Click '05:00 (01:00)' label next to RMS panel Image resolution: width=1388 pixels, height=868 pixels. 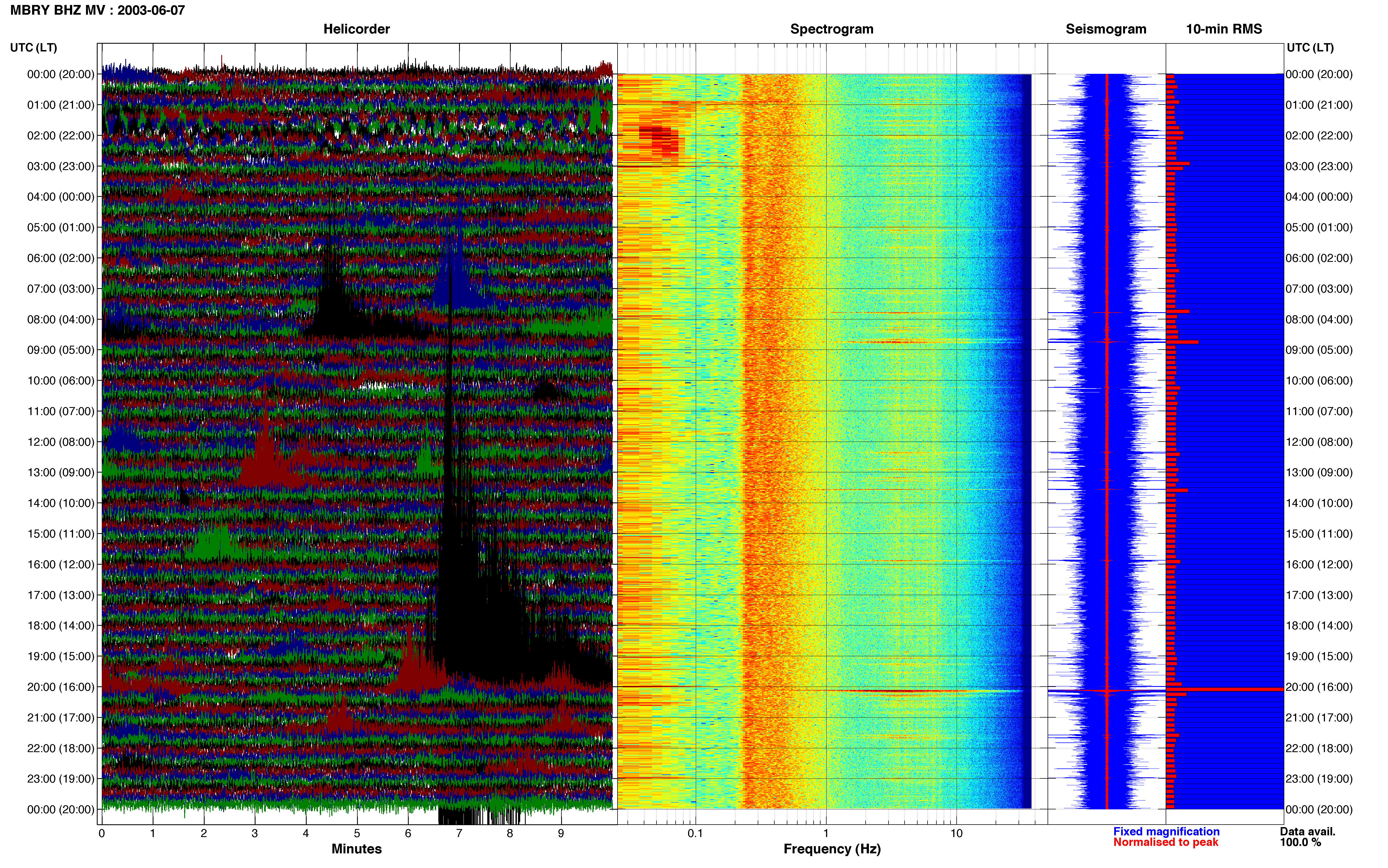pos(1319,227)
